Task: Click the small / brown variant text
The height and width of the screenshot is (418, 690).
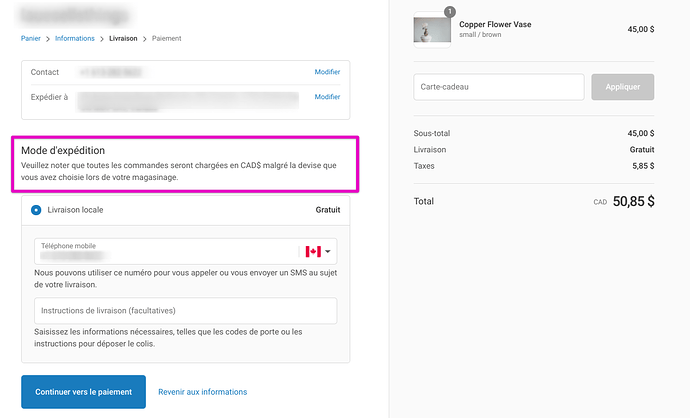Action: (480, 35)
